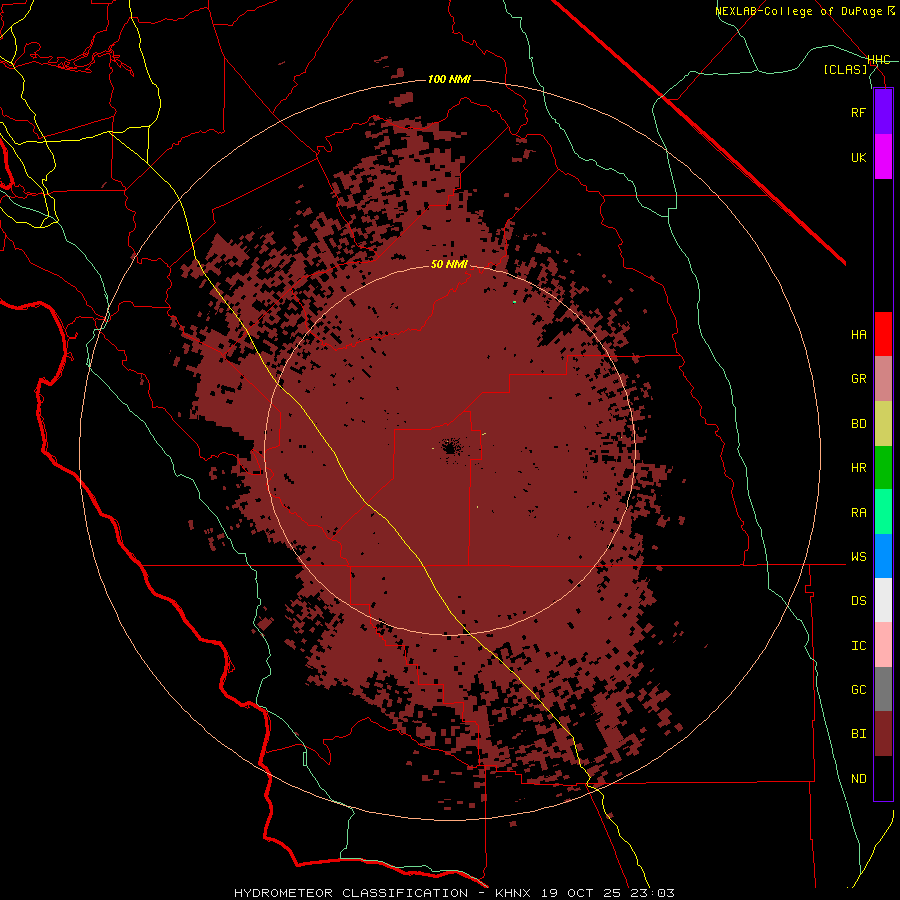The image size is (900, 900).
Task: Click the DS legend label
Action: pos(858,601)
